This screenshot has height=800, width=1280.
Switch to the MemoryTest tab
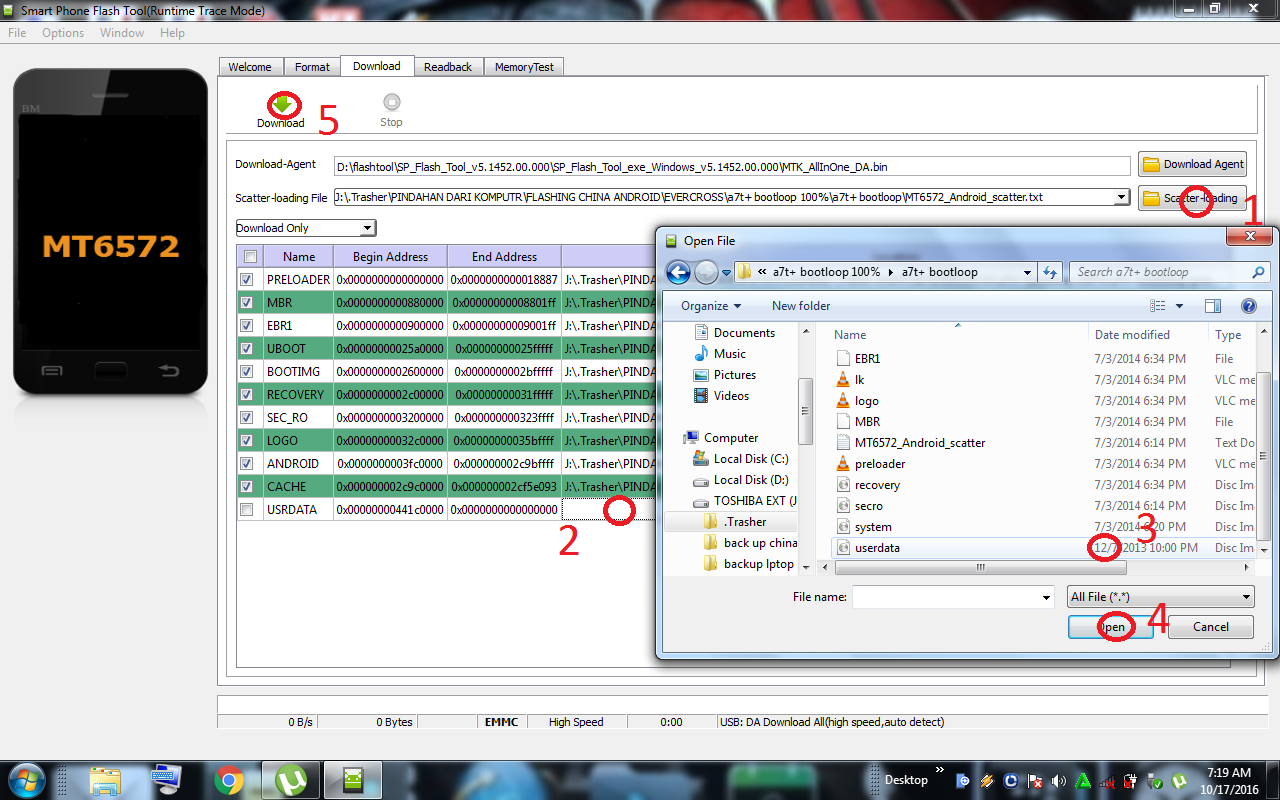pos(525,67)
